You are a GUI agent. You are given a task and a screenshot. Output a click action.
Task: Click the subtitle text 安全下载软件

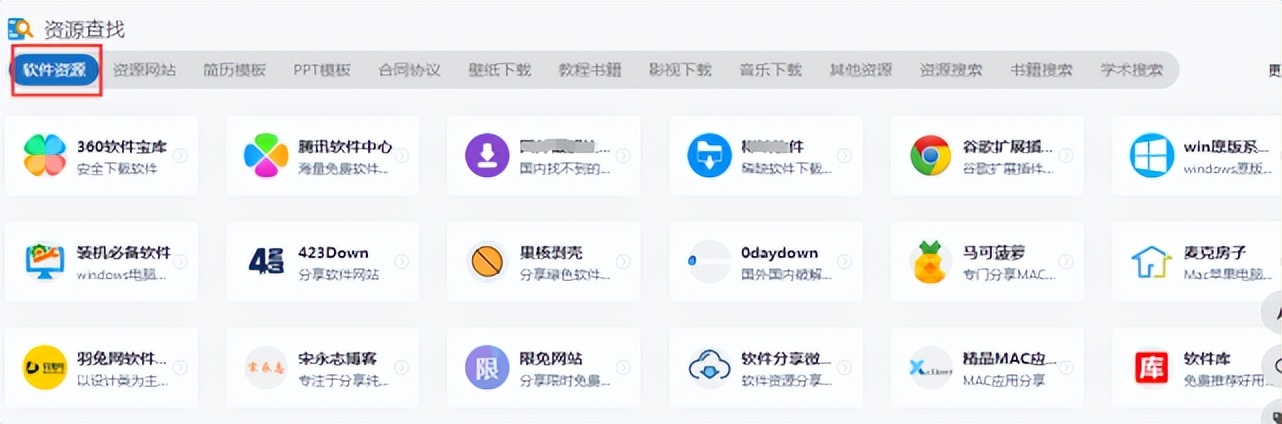117,168
